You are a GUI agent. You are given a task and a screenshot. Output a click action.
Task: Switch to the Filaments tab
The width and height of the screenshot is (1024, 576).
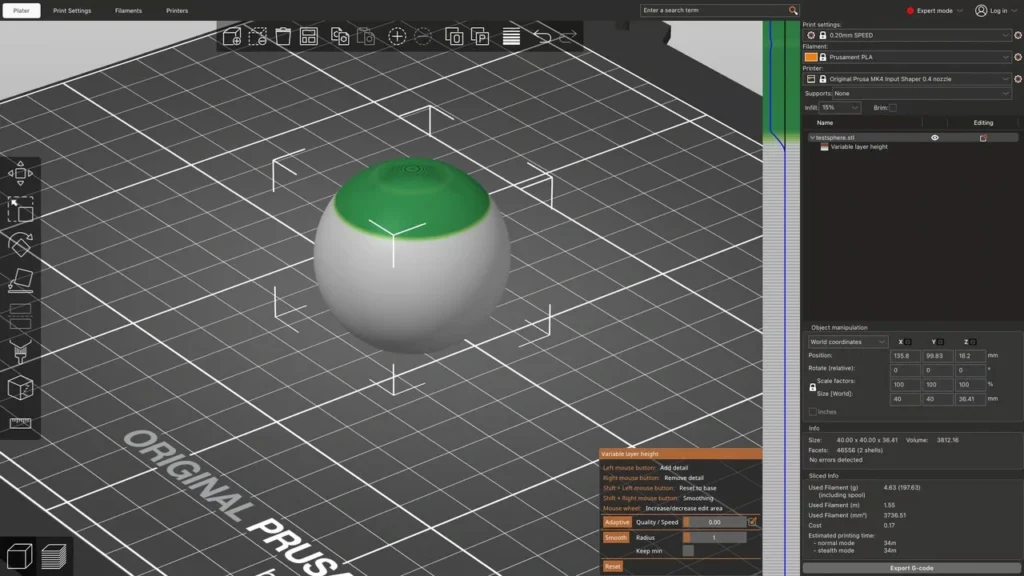(x=128, y=10)
